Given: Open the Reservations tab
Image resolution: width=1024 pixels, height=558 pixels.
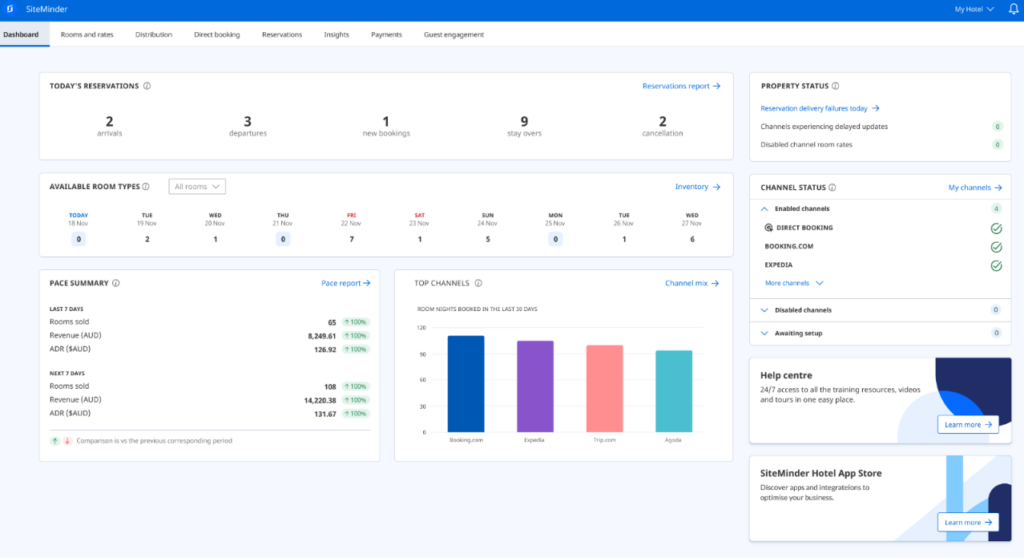Looking at the screenshot, I should coord(281,35).
